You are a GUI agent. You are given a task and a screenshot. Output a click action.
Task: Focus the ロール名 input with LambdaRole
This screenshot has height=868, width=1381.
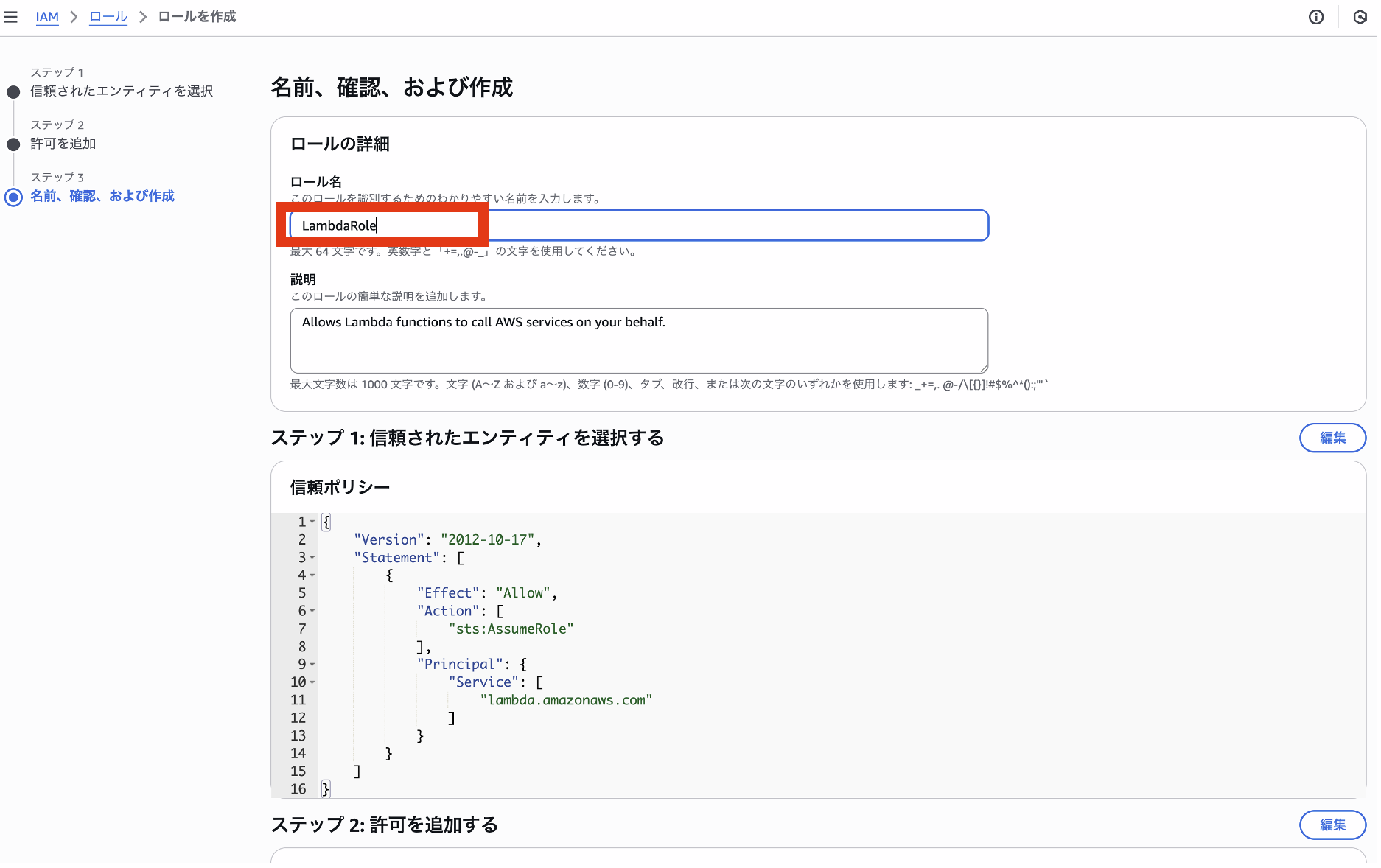click(639, 225)
